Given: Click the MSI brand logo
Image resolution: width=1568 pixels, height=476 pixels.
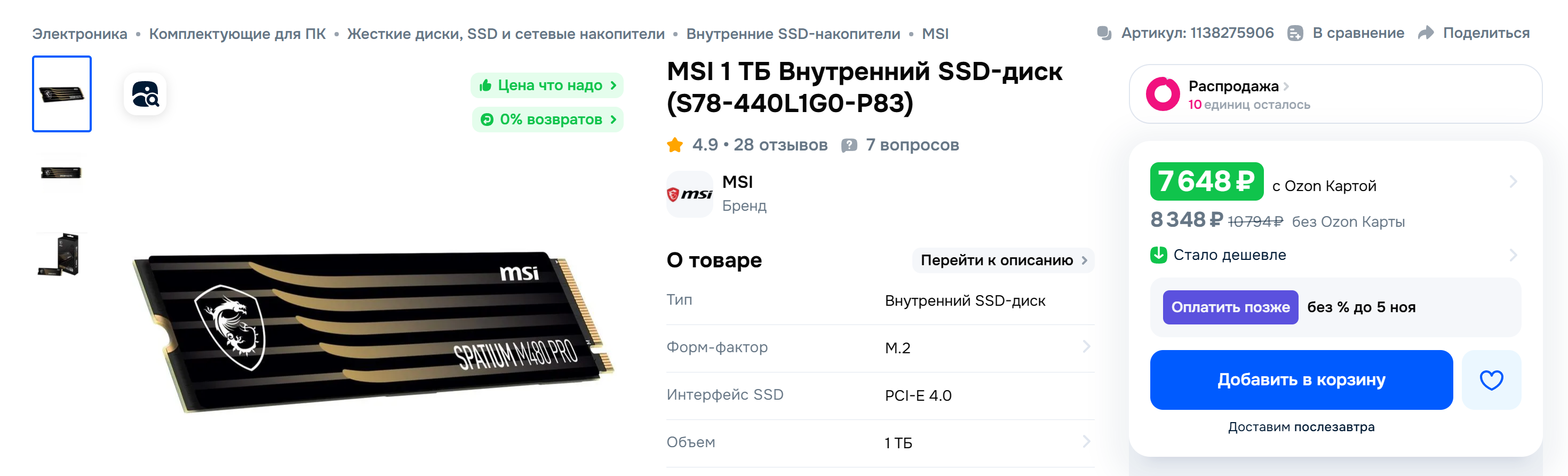Looking at the screenshot, I should pos(689,194).
